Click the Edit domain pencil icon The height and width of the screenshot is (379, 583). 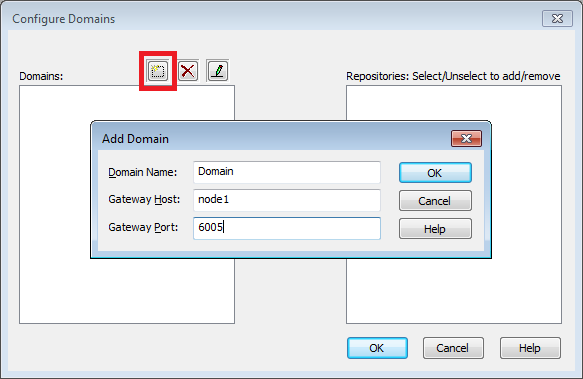point(218,71)
